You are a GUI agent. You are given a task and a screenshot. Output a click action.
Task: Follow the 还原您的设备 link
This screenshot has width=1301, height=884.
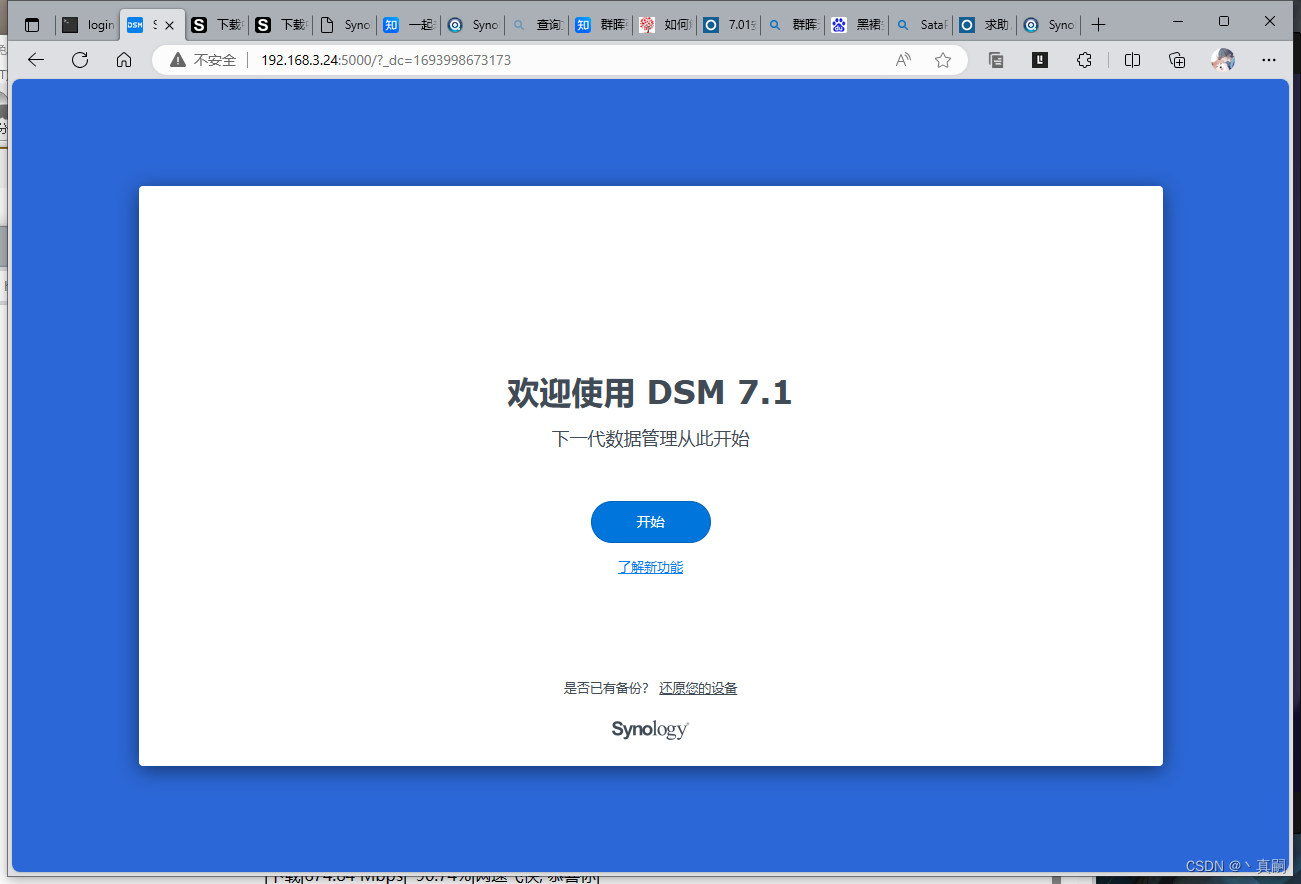point(698,688)
